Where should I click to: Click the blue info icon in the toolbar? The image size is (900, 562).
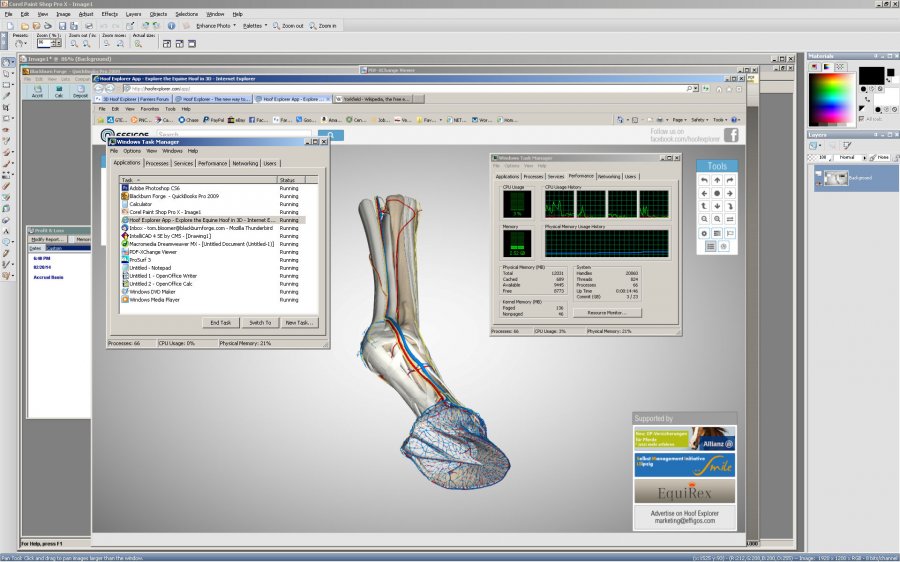click(x=171, y=26)
